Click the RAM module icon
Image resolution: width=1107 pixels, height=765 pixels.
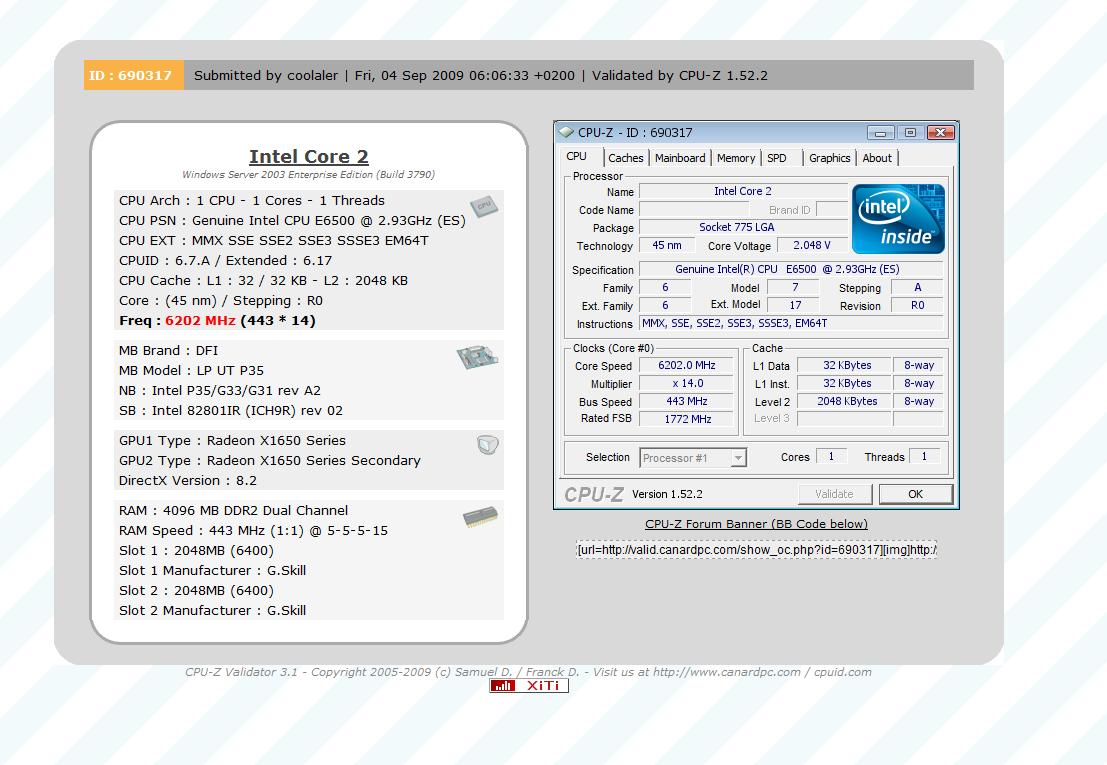pyautogui.click(x=480, y=517)
